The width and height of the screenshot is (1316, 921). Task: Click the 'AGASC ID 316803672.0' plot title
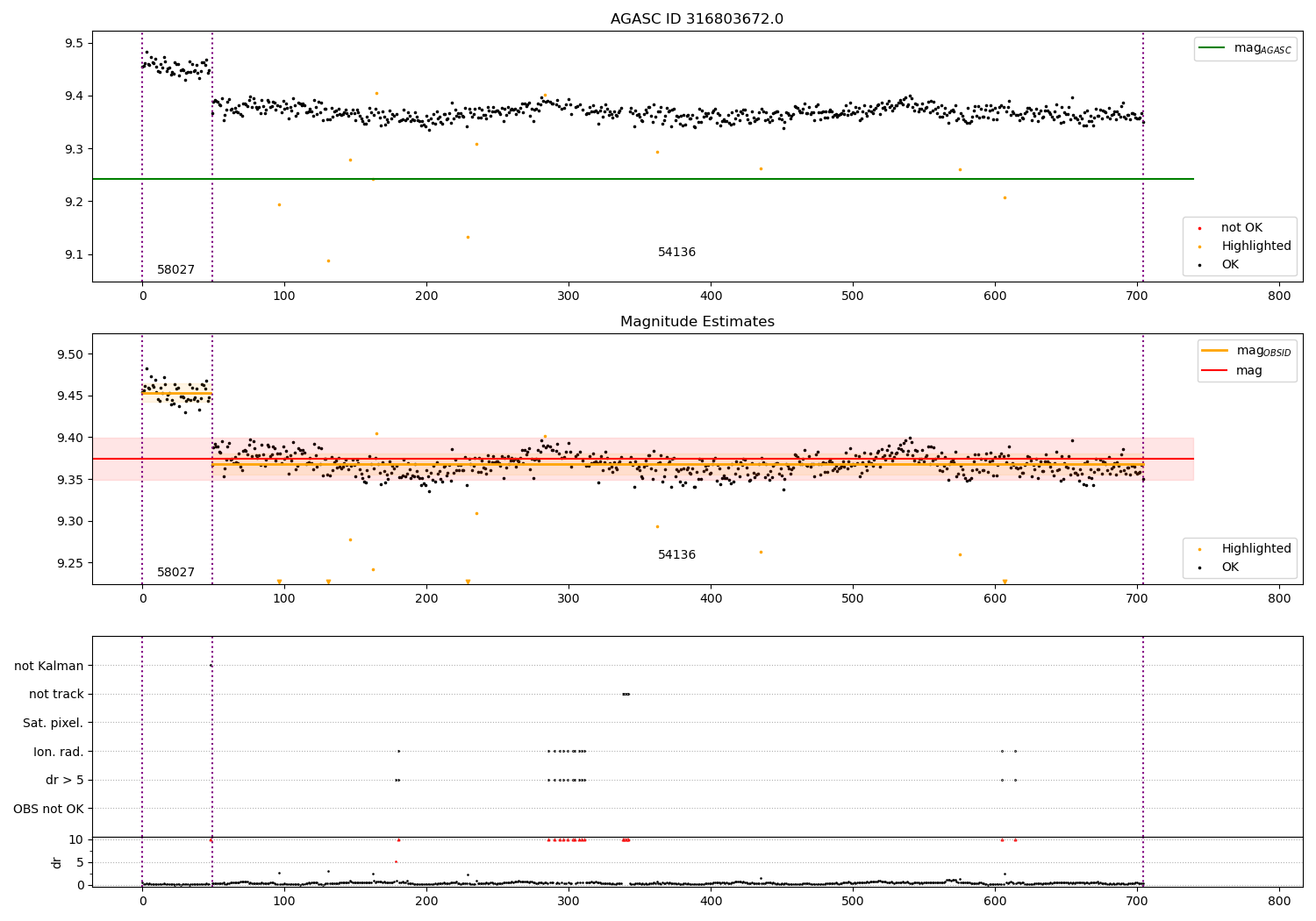click(697, 19)
